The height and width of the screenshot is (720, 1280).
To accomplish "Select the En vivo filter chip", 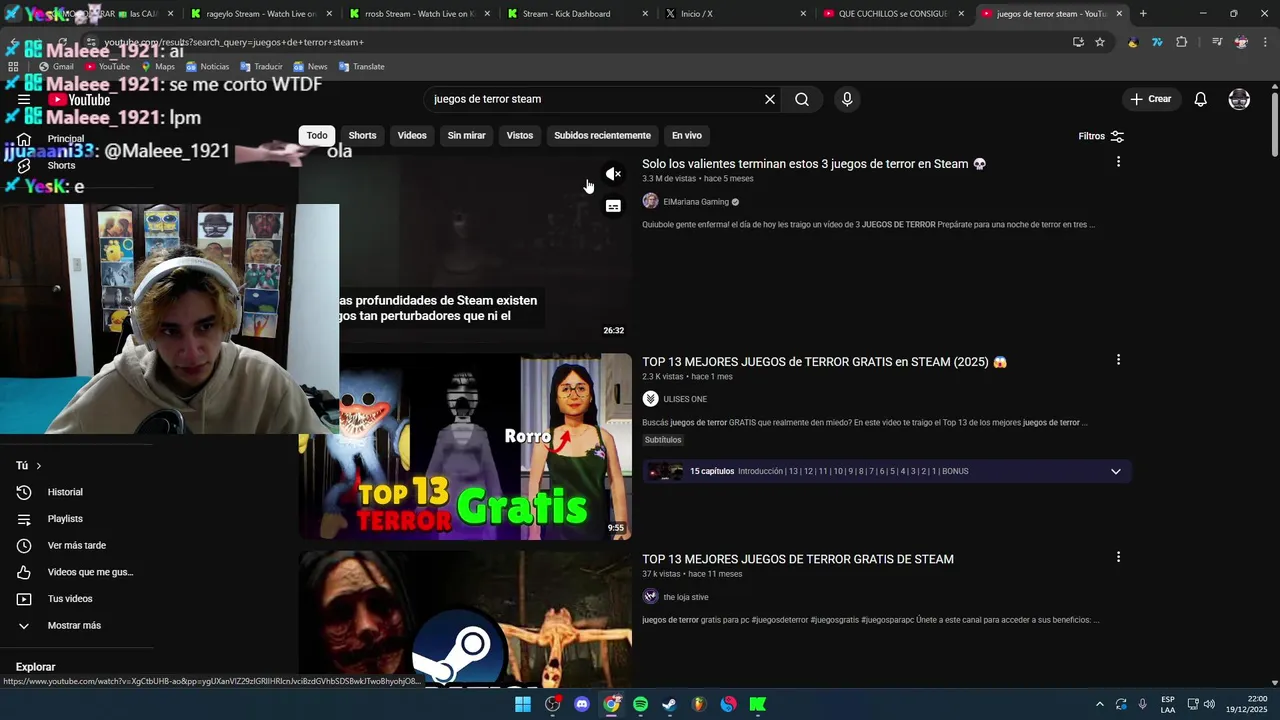I will point(687,135).
